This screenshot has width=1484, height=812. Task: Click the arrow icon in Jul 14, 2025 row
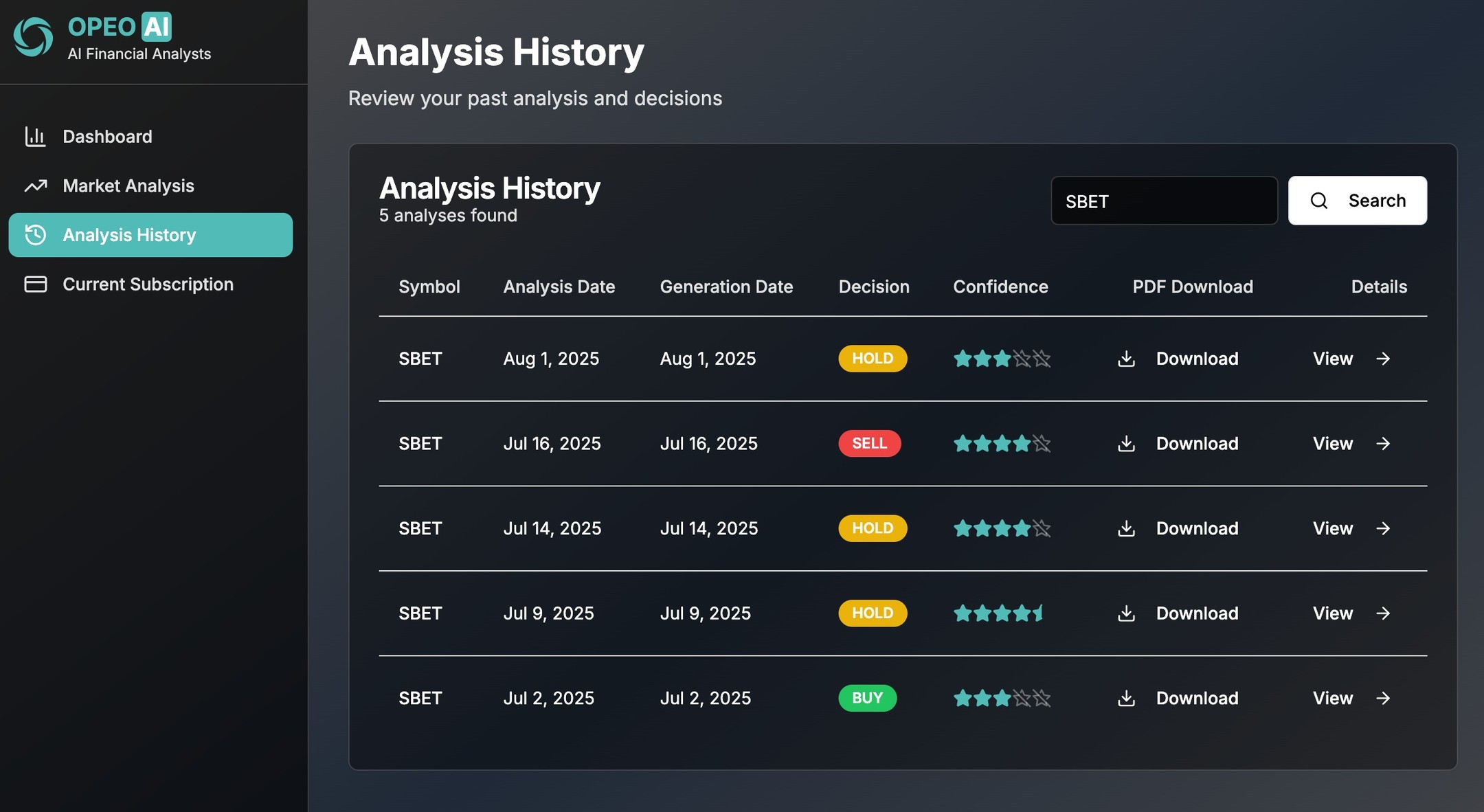pyautogui.click(x=1383, y=528)
